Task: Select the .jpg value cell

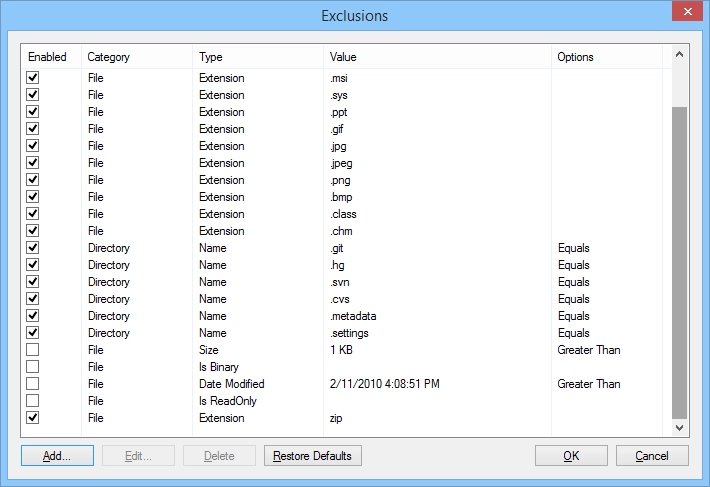Action: tap(338, 146)
